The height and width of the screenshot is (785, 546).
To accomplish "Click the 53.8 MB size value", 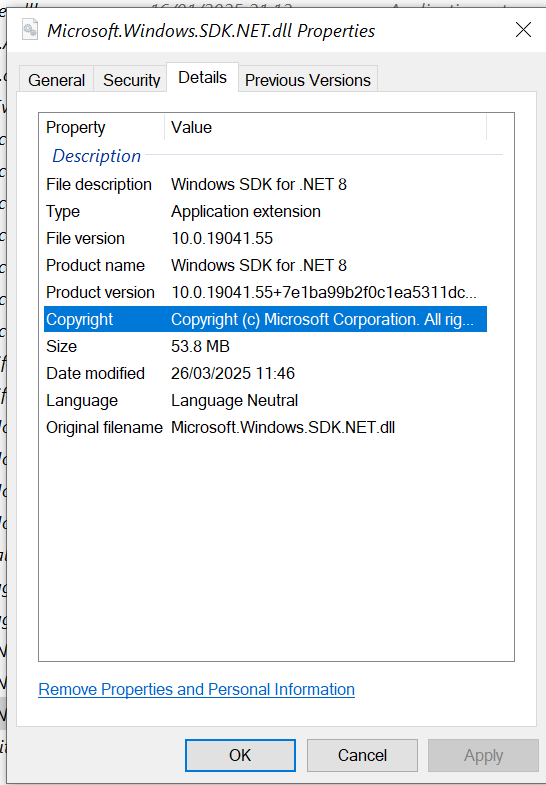I will (x=200, y=346).
